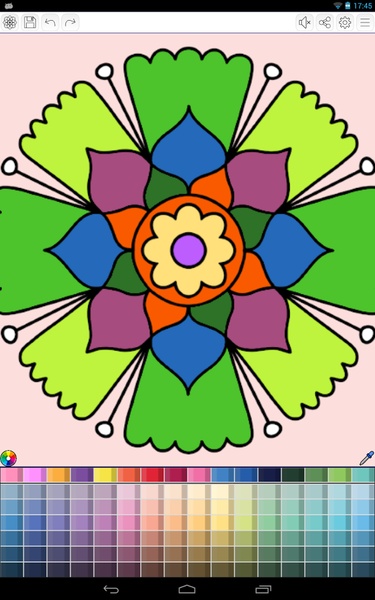Select the crimson swatch in top color row
This screenshot has height=600, width=375.
pyautogui.click(x=176, y=475)
